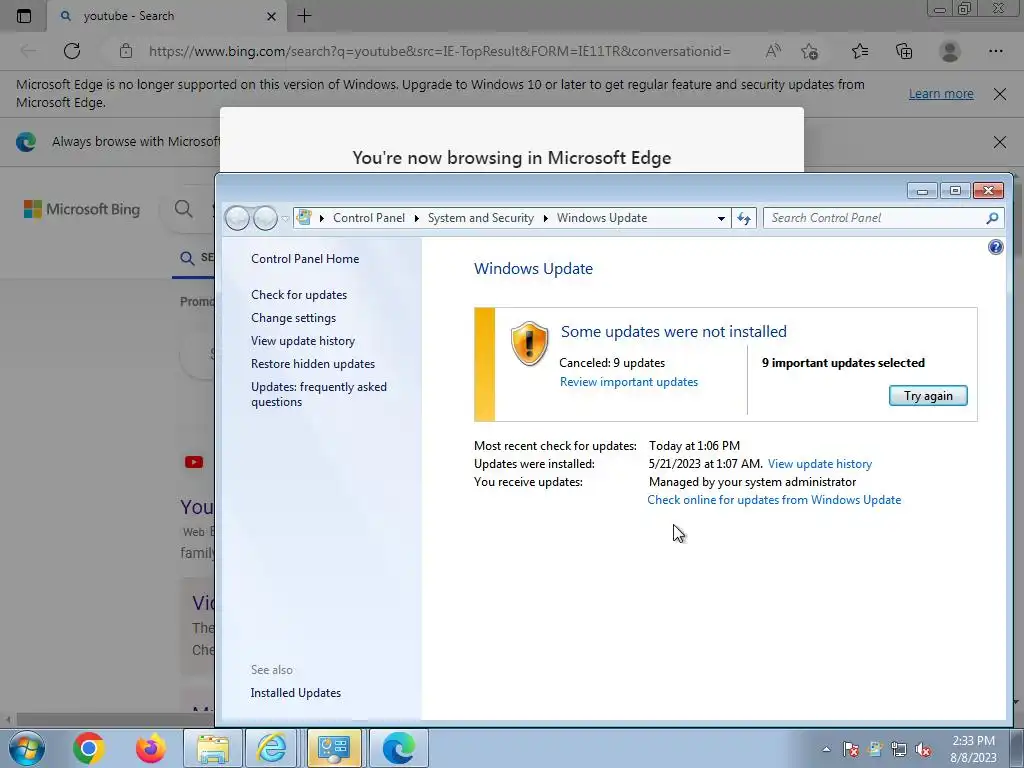Check online for updates from Windows Update
The height and width of the screenshot is (768, 1024).
click(x=774, y=500)
